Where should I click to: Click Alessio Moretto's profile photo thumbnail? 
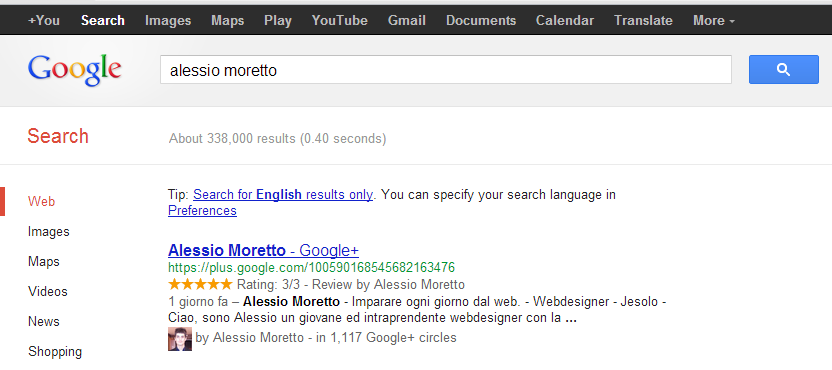click(179, 339)
